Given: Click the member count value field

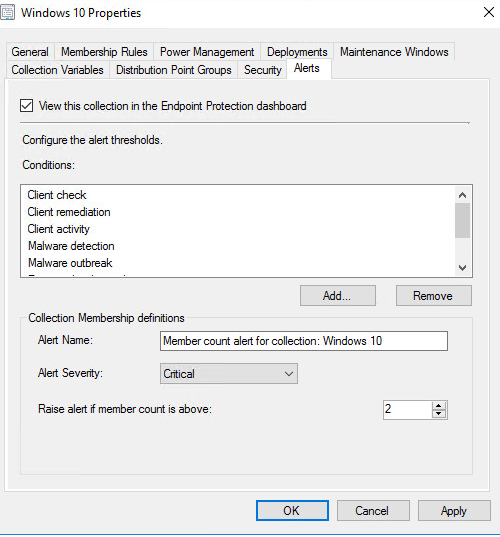Looking at the screenshot, I should coord(408,410).
